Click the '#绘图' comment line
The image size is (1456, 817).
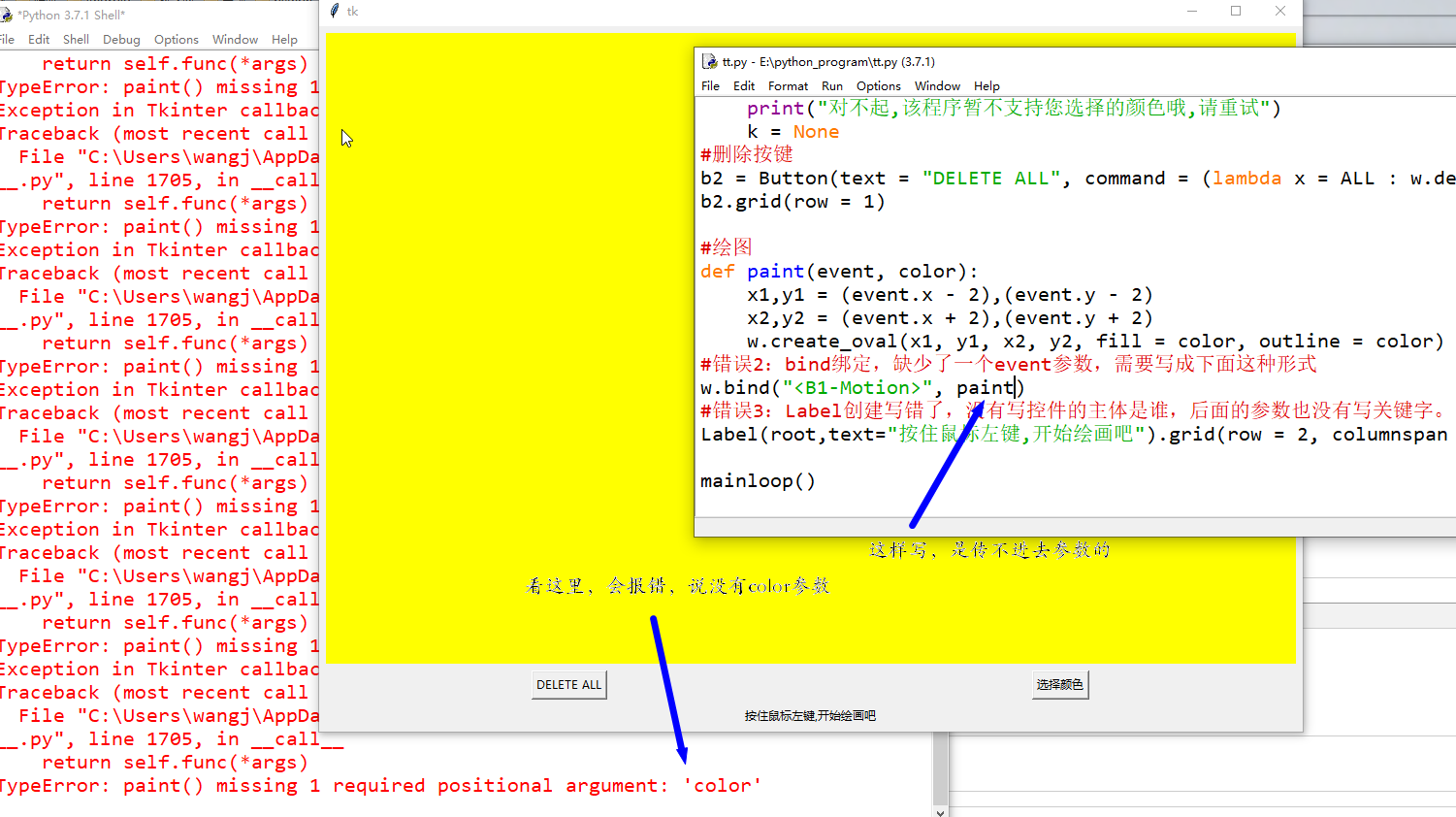(727, 247)
